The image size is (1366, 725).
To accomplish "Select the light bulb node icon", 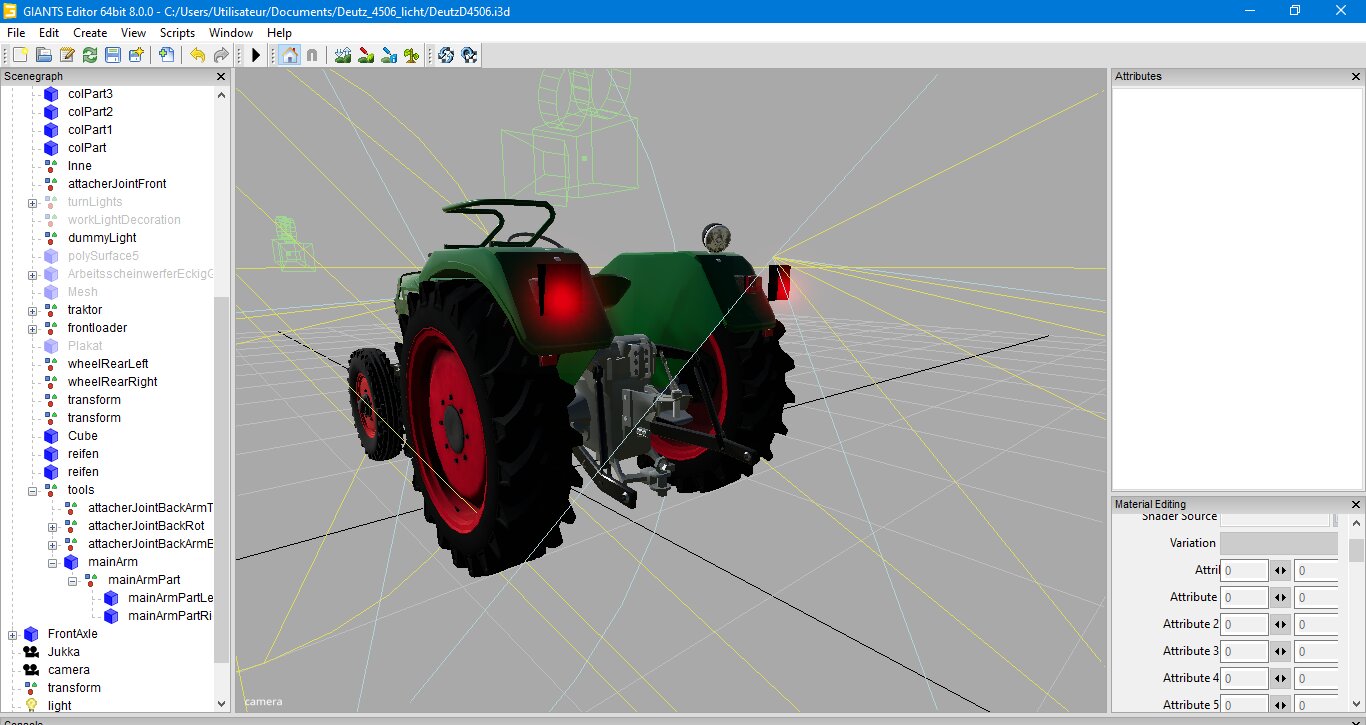I will (31, 706).
